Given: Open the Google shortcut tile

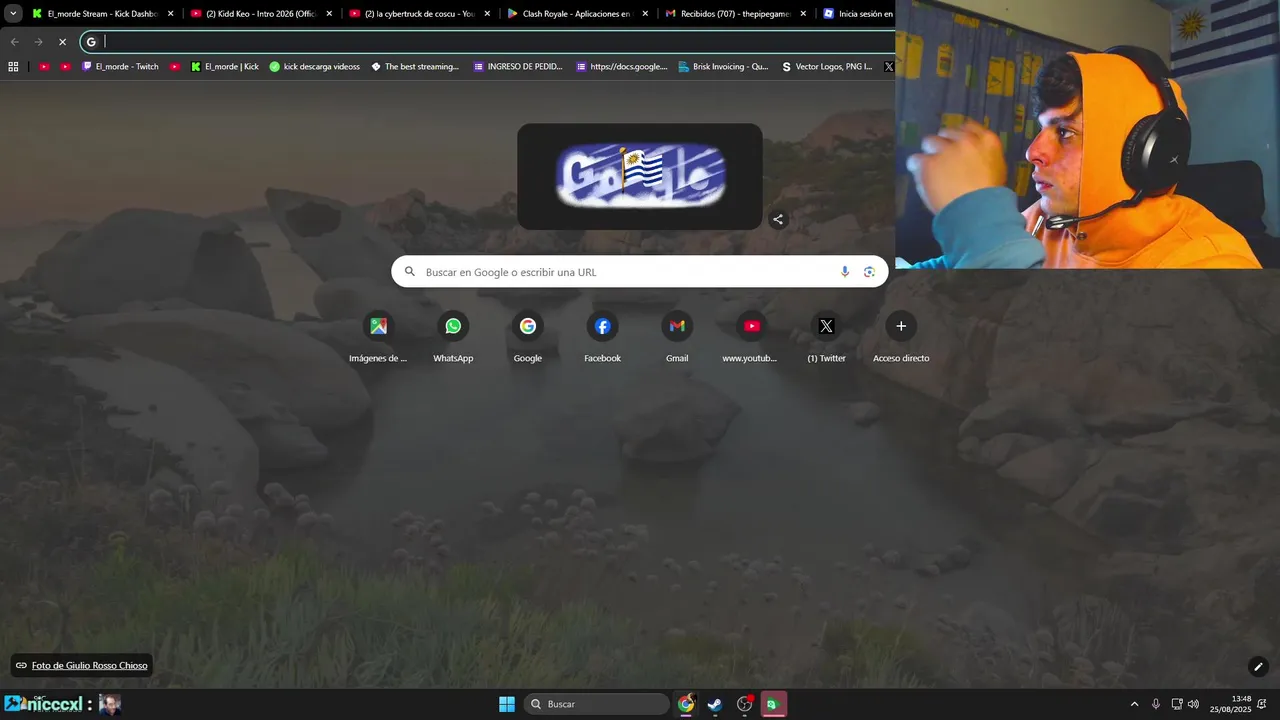Looking at the screenshot, I should tap(528, 337).
